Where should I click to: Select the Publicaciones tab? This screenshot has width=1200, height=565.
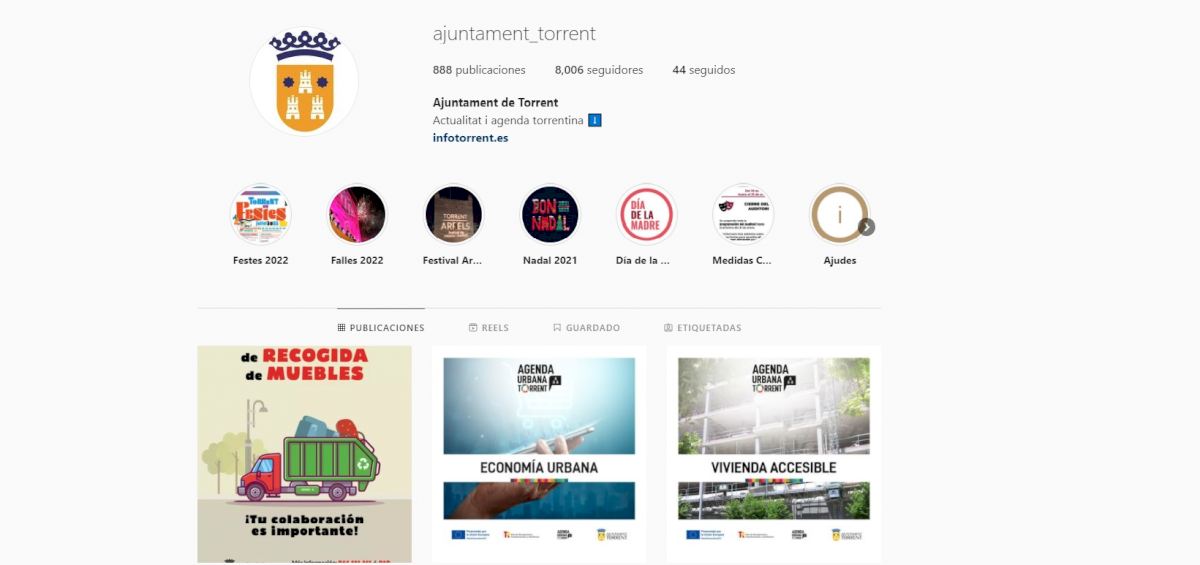[x=381, y=328]
